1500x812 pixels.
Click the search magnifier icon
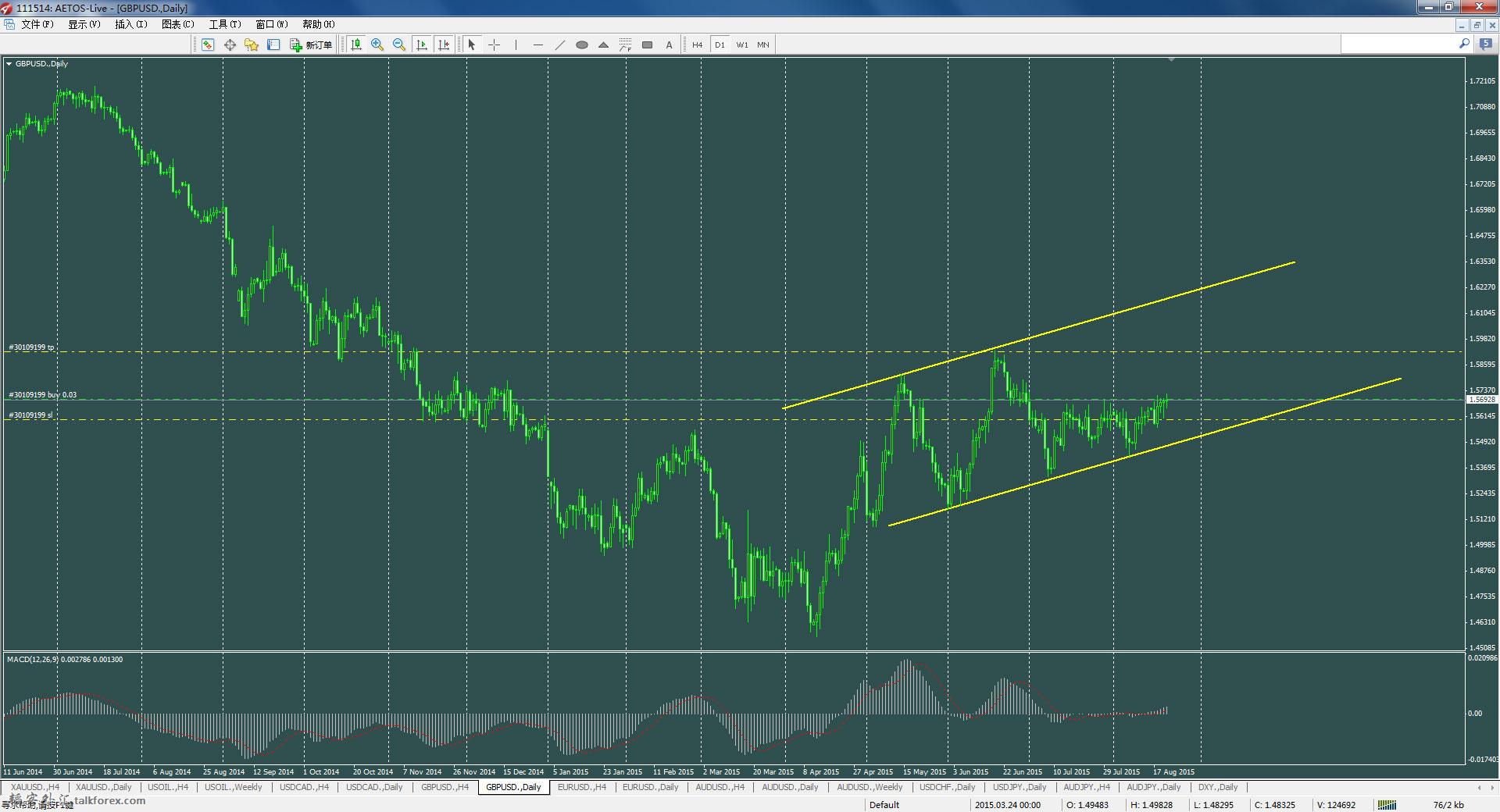point(1464,45)
